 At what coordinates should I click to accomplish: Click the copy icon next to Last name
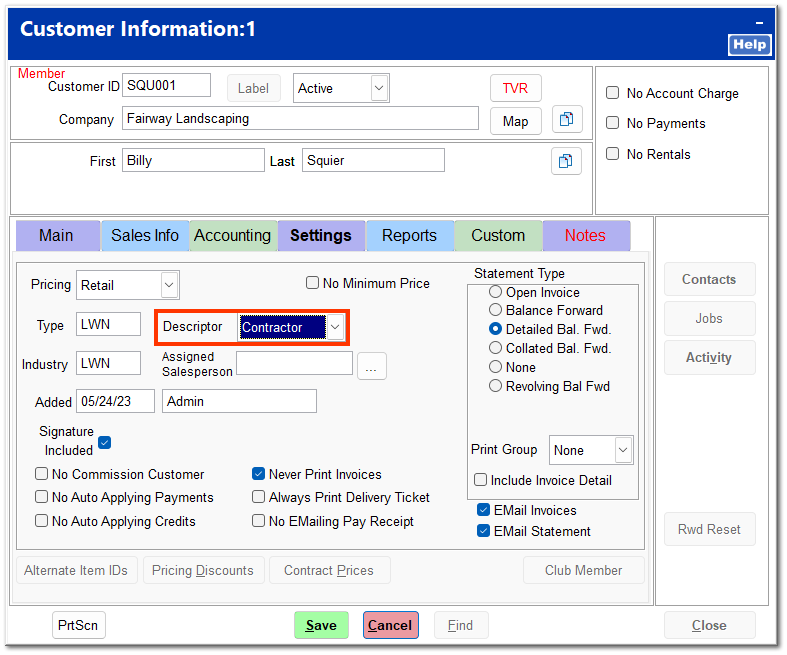pos(566,161)
